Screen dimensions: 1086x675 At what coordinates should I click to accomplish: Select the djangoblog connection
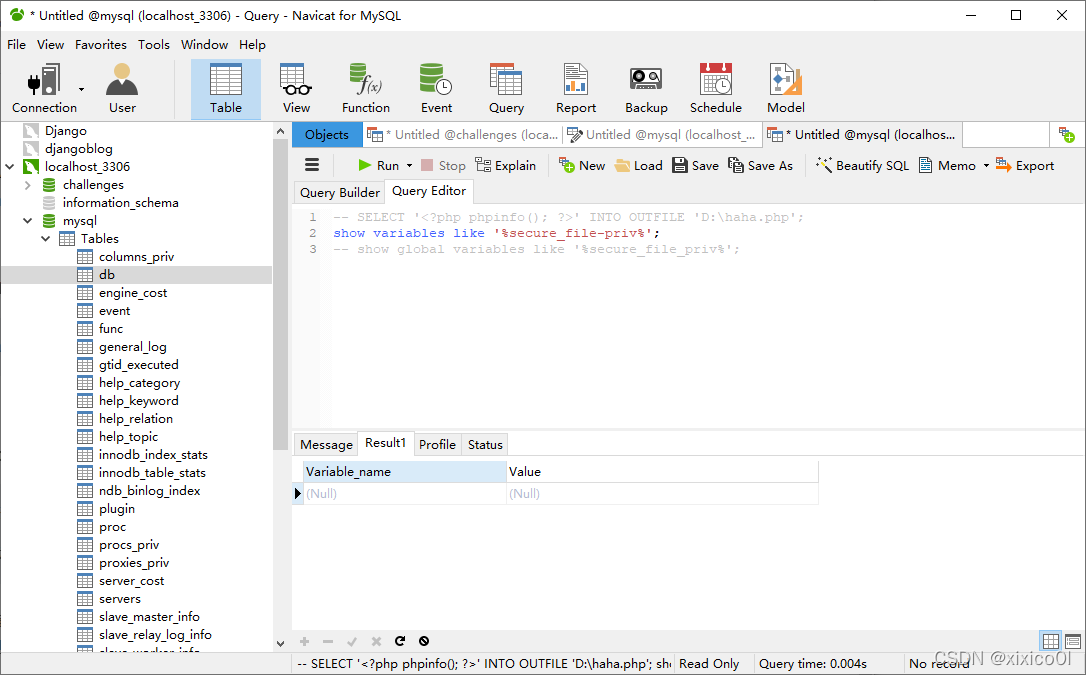(78, 149)
